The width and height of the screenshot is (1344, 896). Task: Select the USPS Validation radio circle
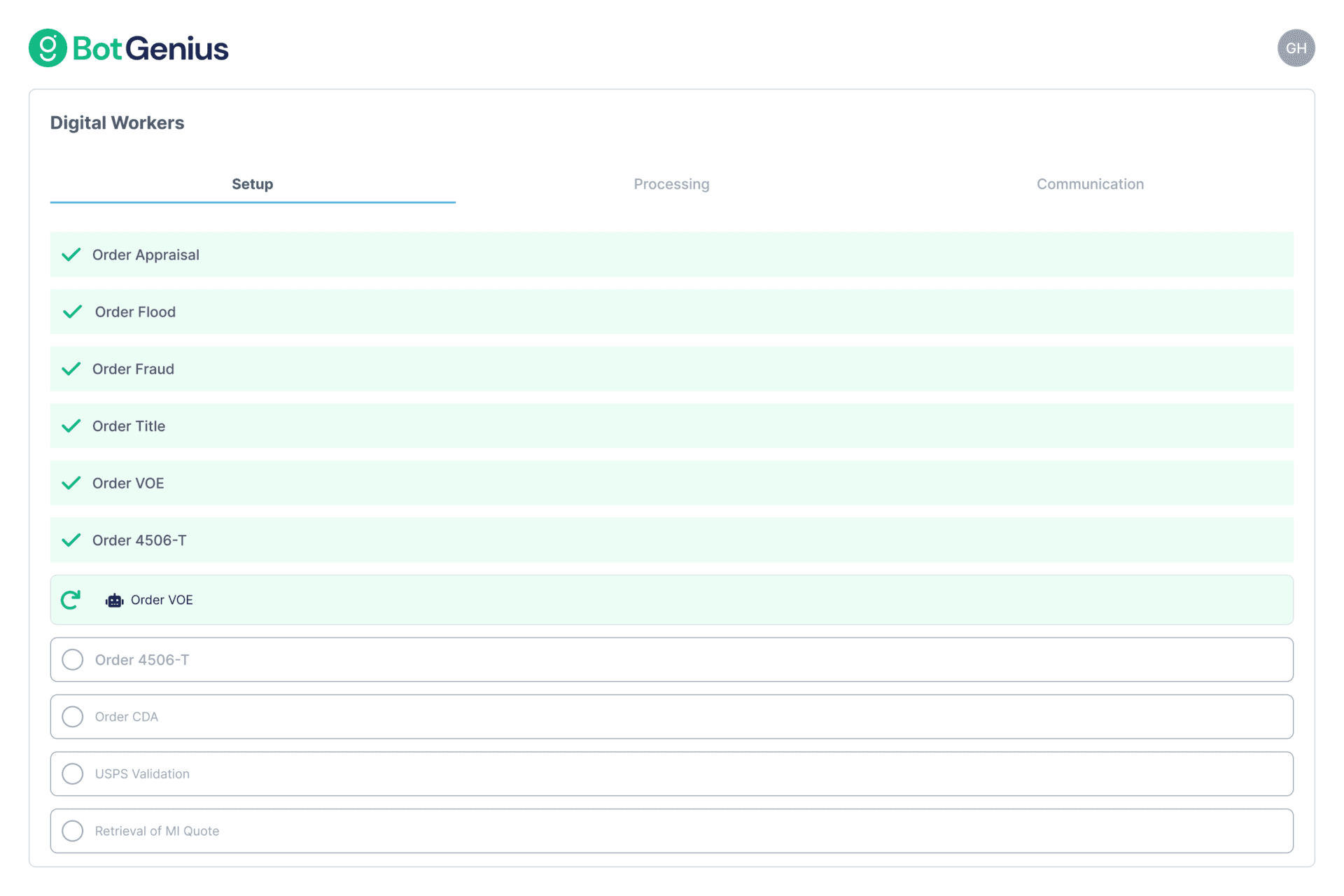[73, 773]
